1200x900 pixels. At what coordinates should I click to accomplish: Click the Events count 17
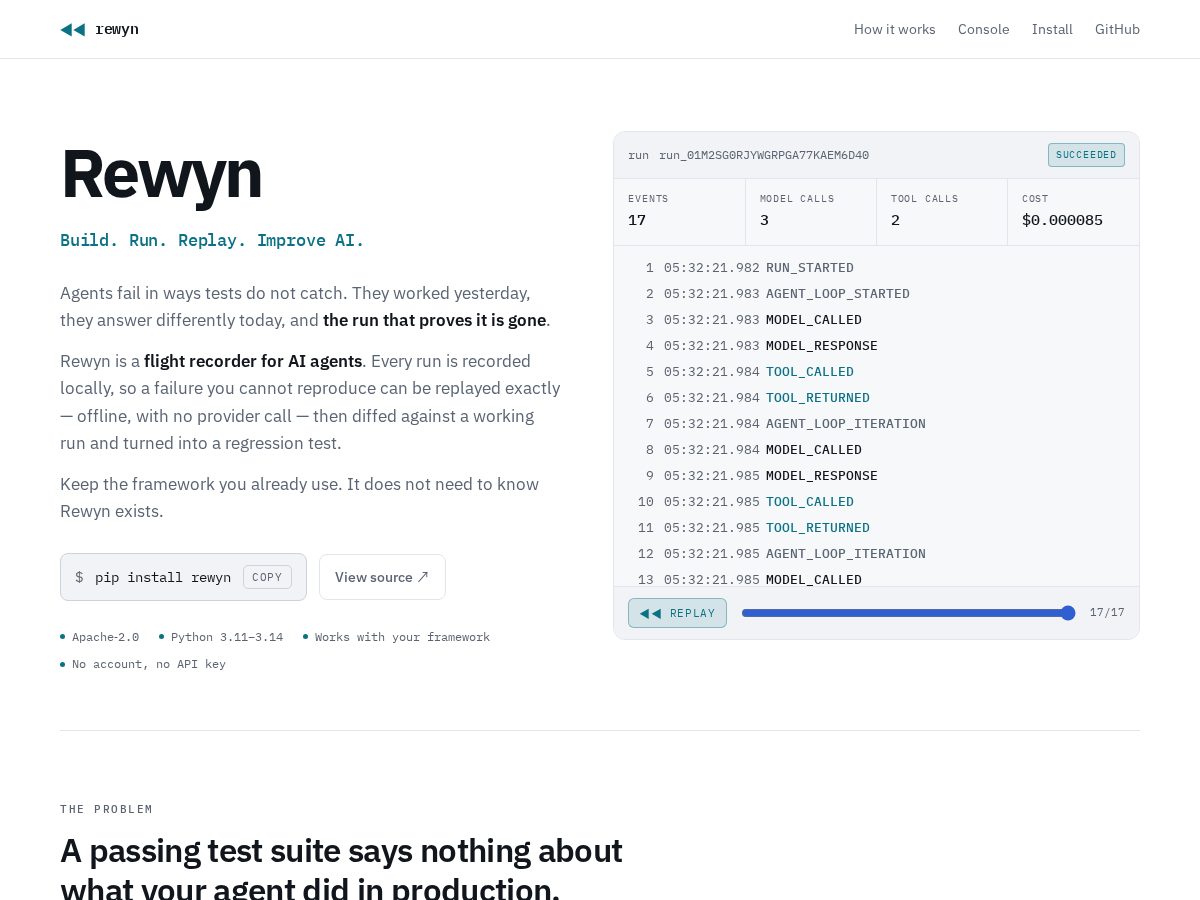point(637,220)
